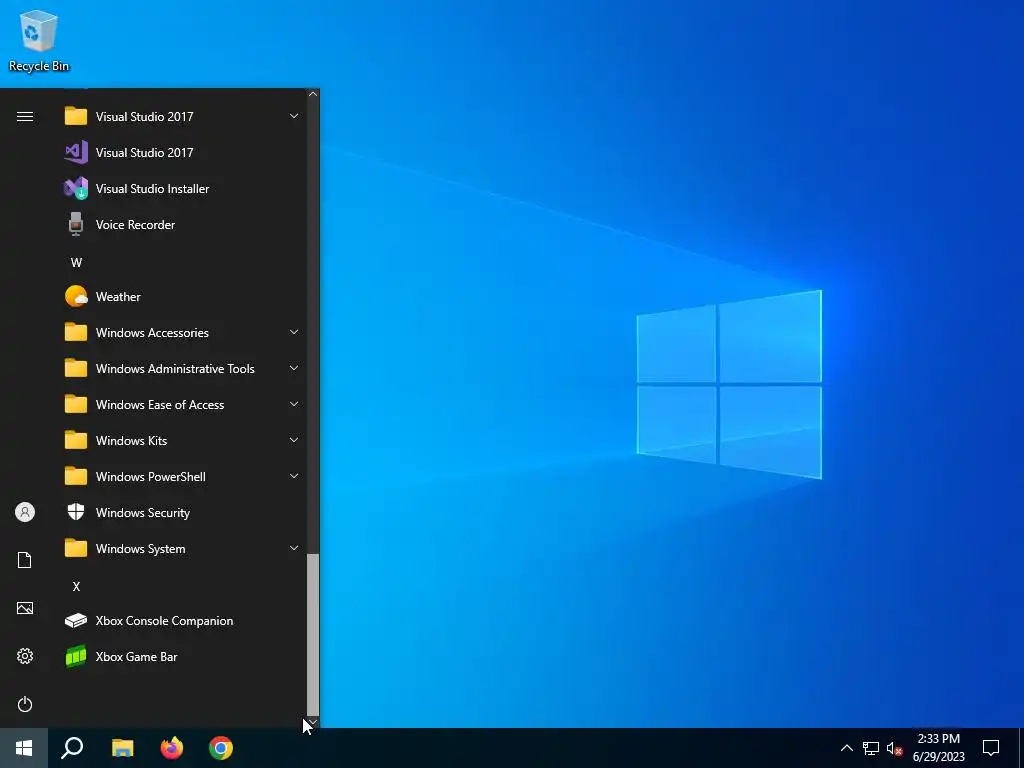The height and width of the screenshot is (768, 1024).
Task: Launch Visual Studio 2017 via its purple icon
Action: (x=76, y=152)
